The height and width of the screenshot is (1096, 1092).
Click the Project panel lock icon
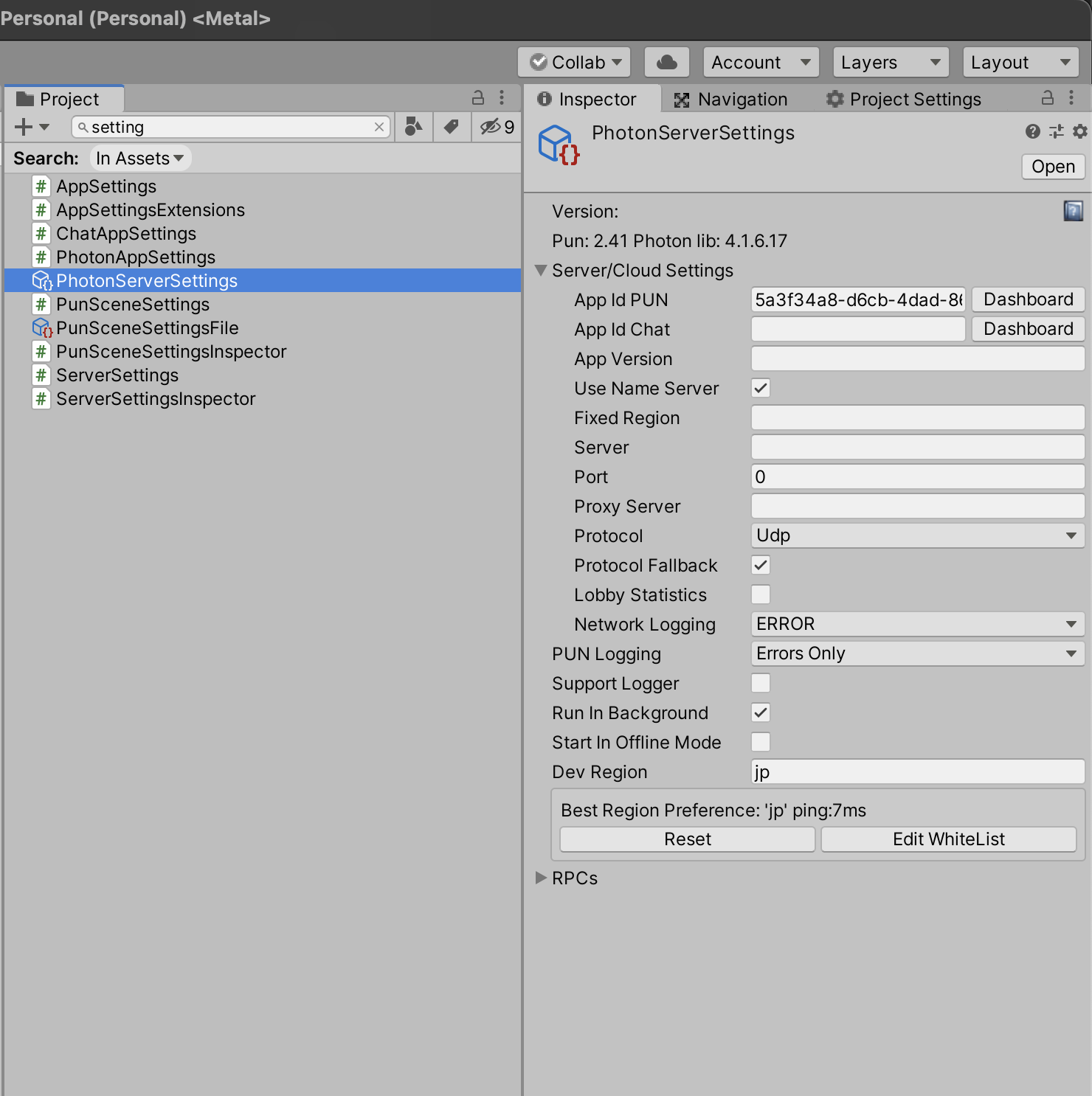click(x=478, y=97)
